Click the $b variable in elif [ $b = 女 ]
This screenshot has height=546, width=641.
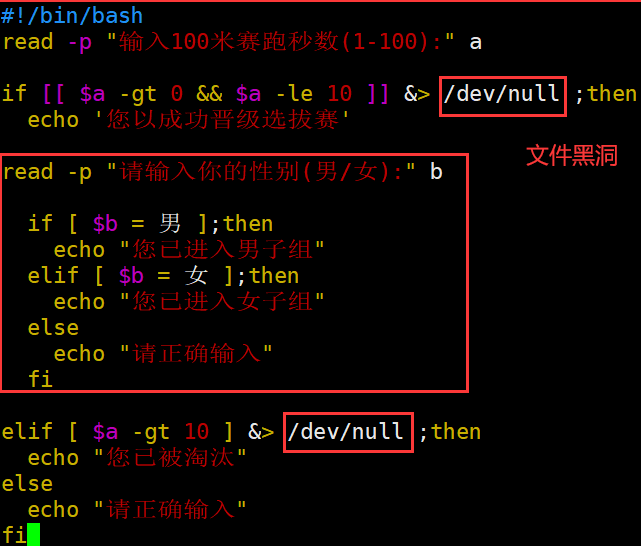point(131,276)
